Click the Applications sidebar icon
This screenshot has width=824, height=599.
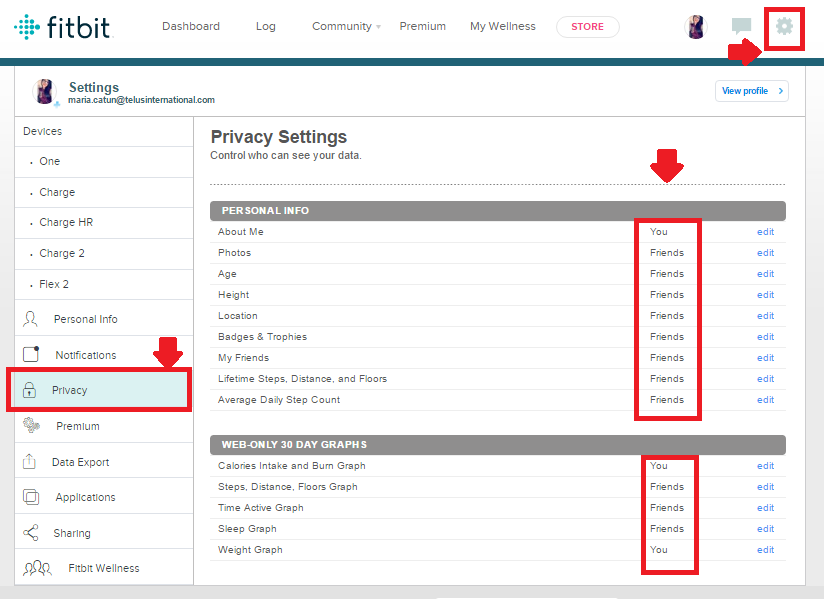point(31,497)
